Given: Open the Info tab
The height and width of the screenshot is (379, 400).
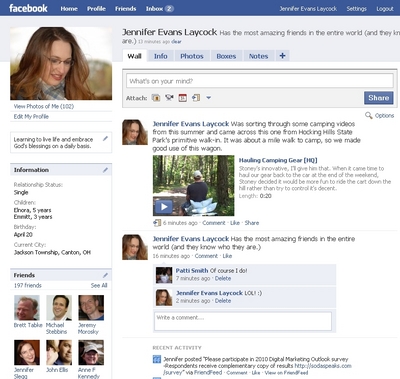Looking at the screenshot, I should [x=161, y=56].
